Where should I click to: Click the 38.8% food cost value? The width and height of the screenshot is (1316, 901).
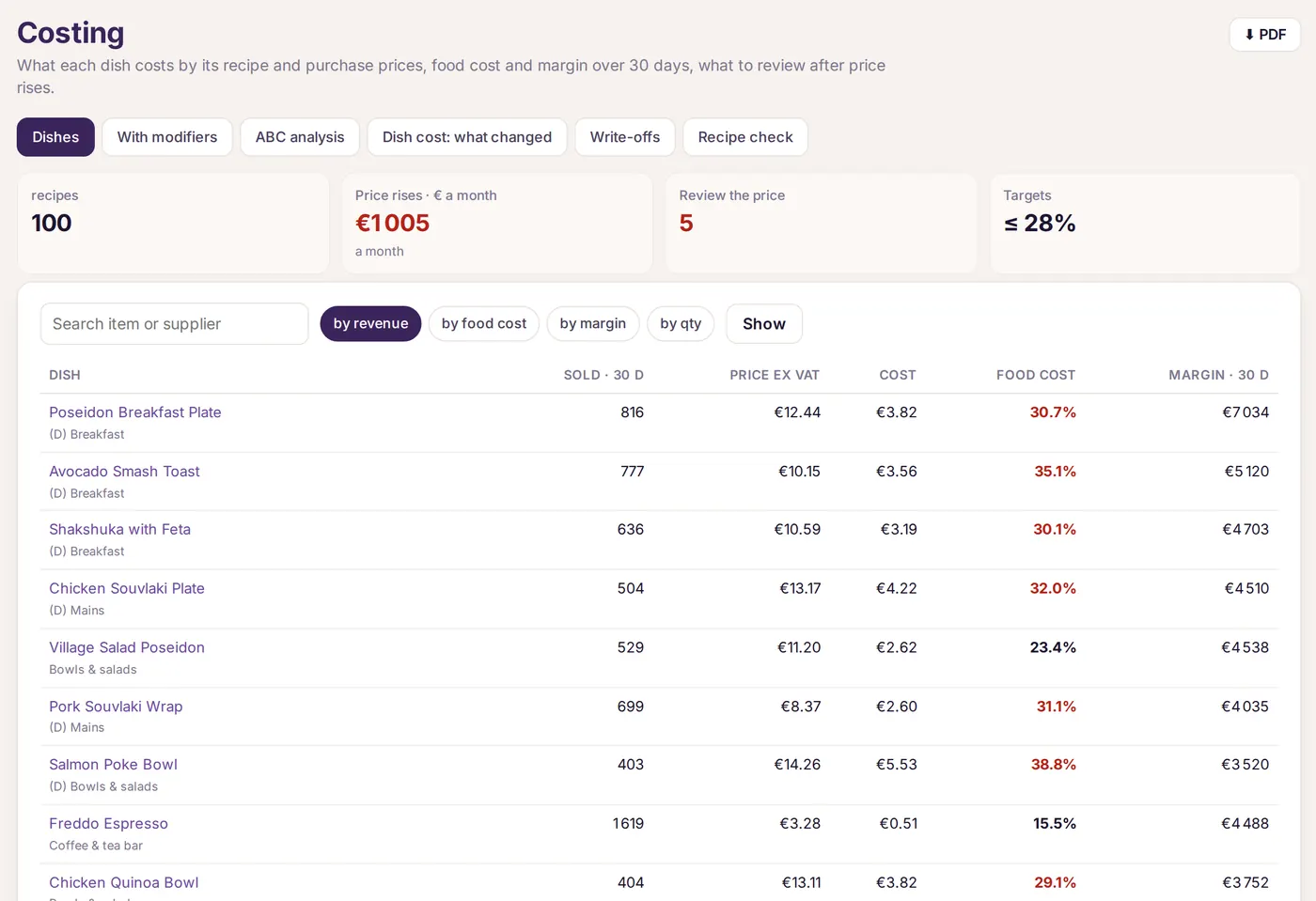(1053, 765)
